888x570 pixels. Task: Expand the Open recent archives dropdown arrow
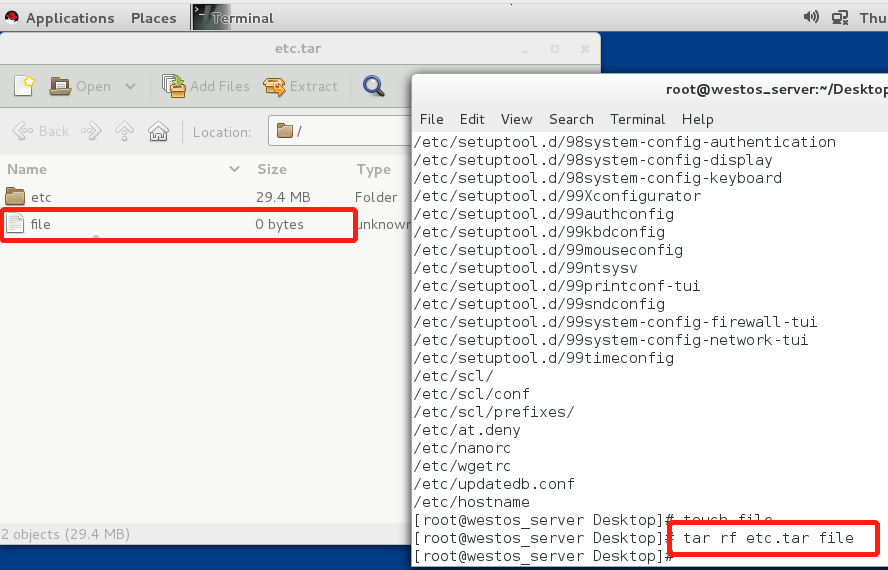click(x=130, y=86)
